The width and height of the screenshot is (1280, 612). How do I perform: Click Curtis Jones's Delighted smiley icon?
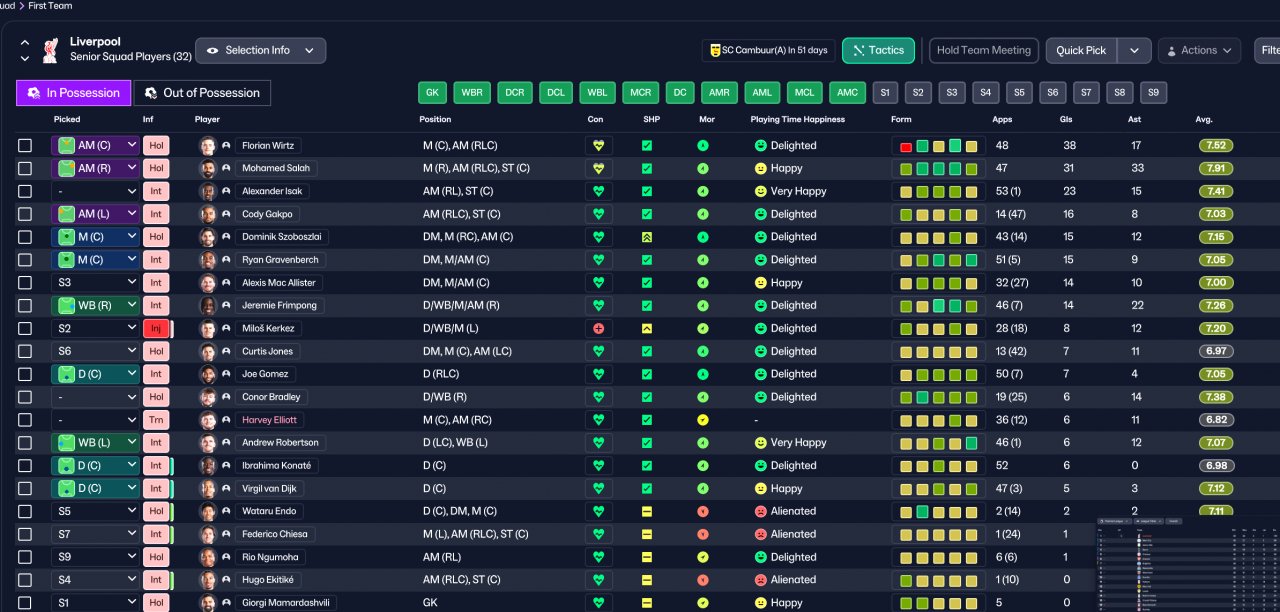click(761, 351)
